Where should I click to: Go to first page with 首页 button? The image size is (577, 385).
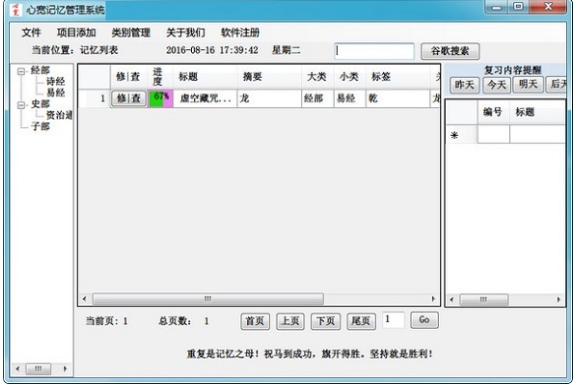[255, 321]
